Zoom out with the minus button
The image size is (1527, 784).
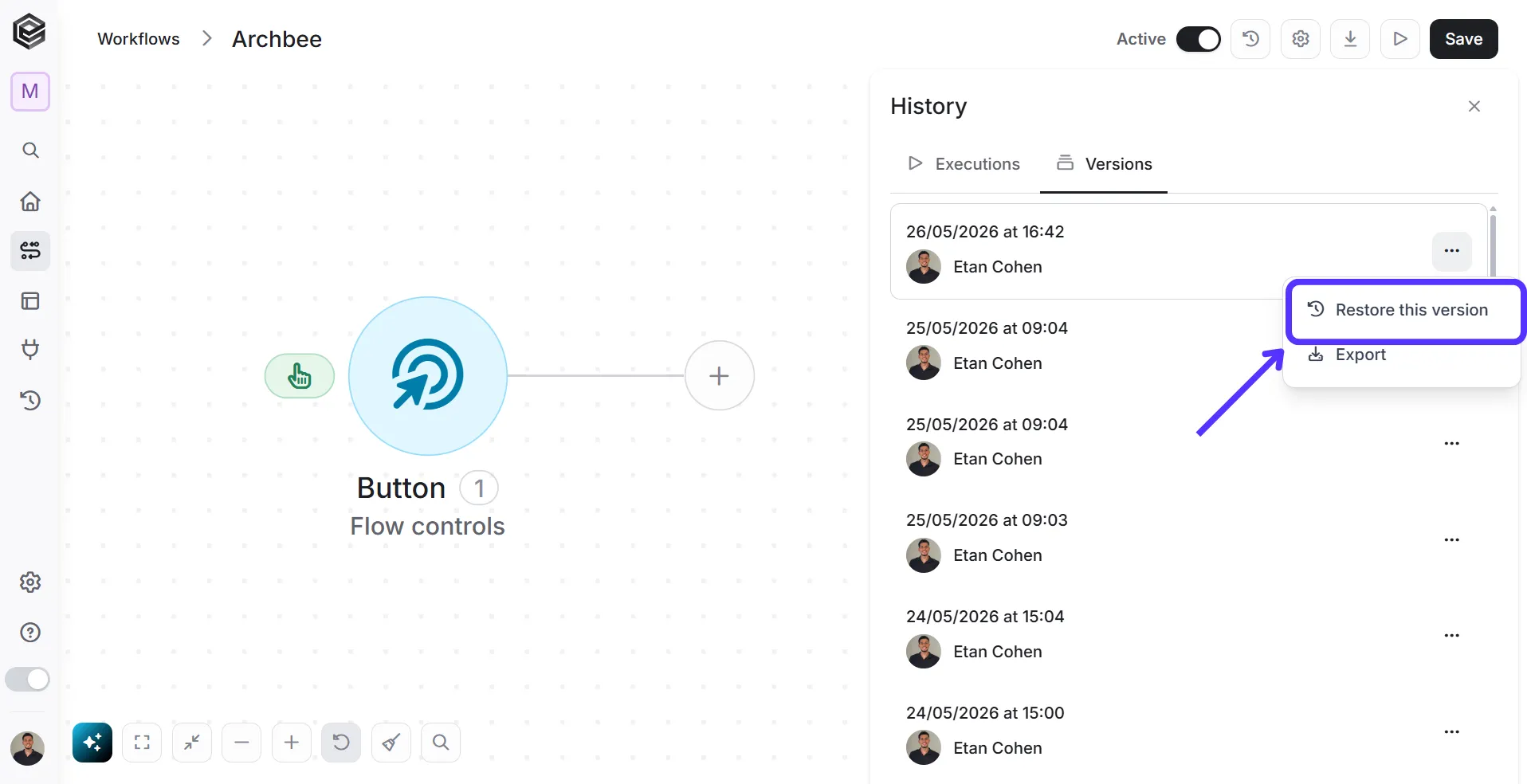(241, 743)
